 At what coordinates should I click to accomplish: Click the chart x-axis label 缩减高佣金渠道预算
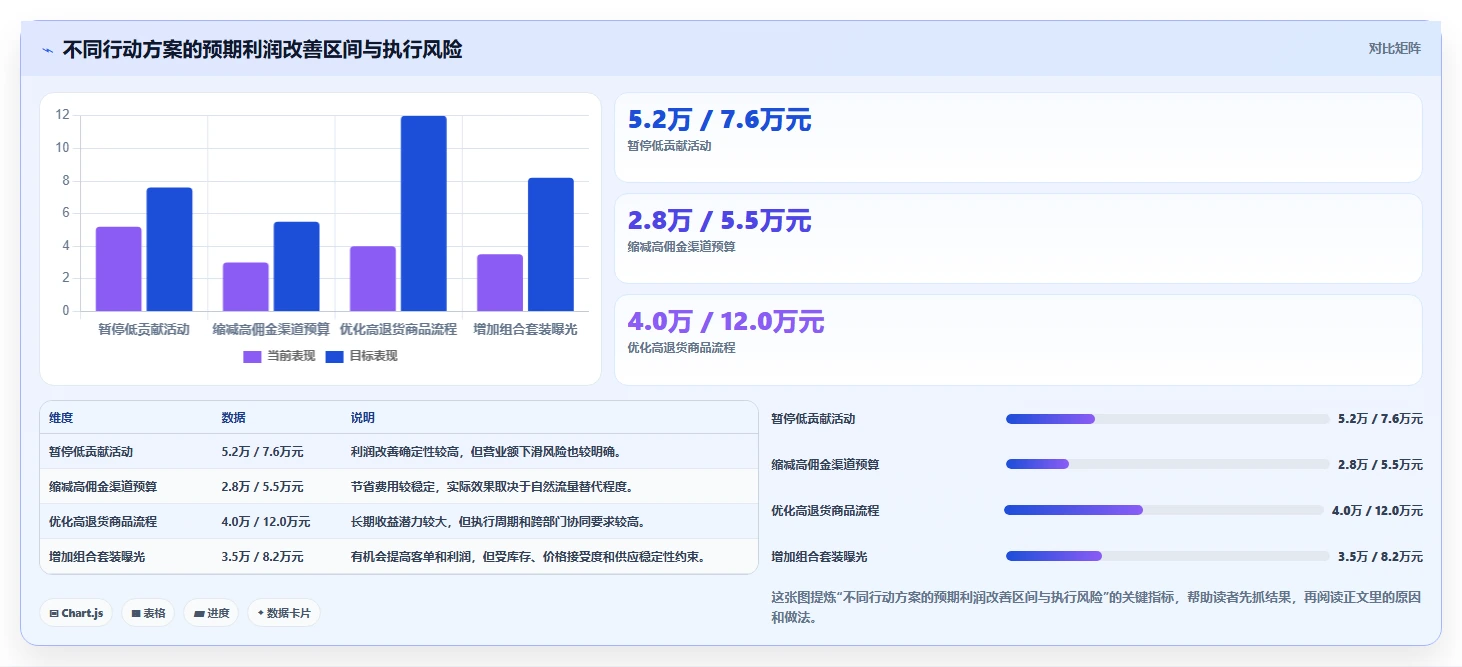pyautogui.click(x=271, y=329)
